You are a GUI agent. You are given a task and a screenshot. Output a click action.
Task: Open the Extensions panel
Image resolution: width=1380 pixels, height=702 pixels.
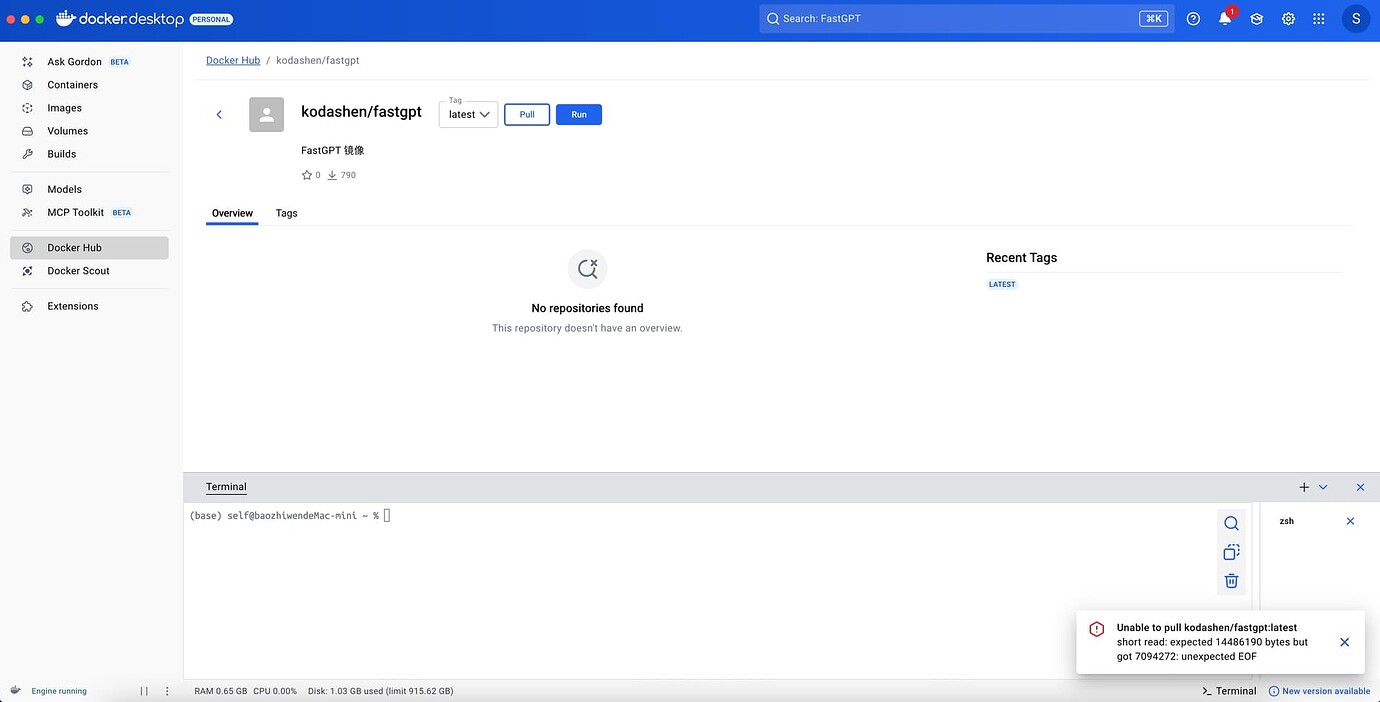click(x=72, y=306)
